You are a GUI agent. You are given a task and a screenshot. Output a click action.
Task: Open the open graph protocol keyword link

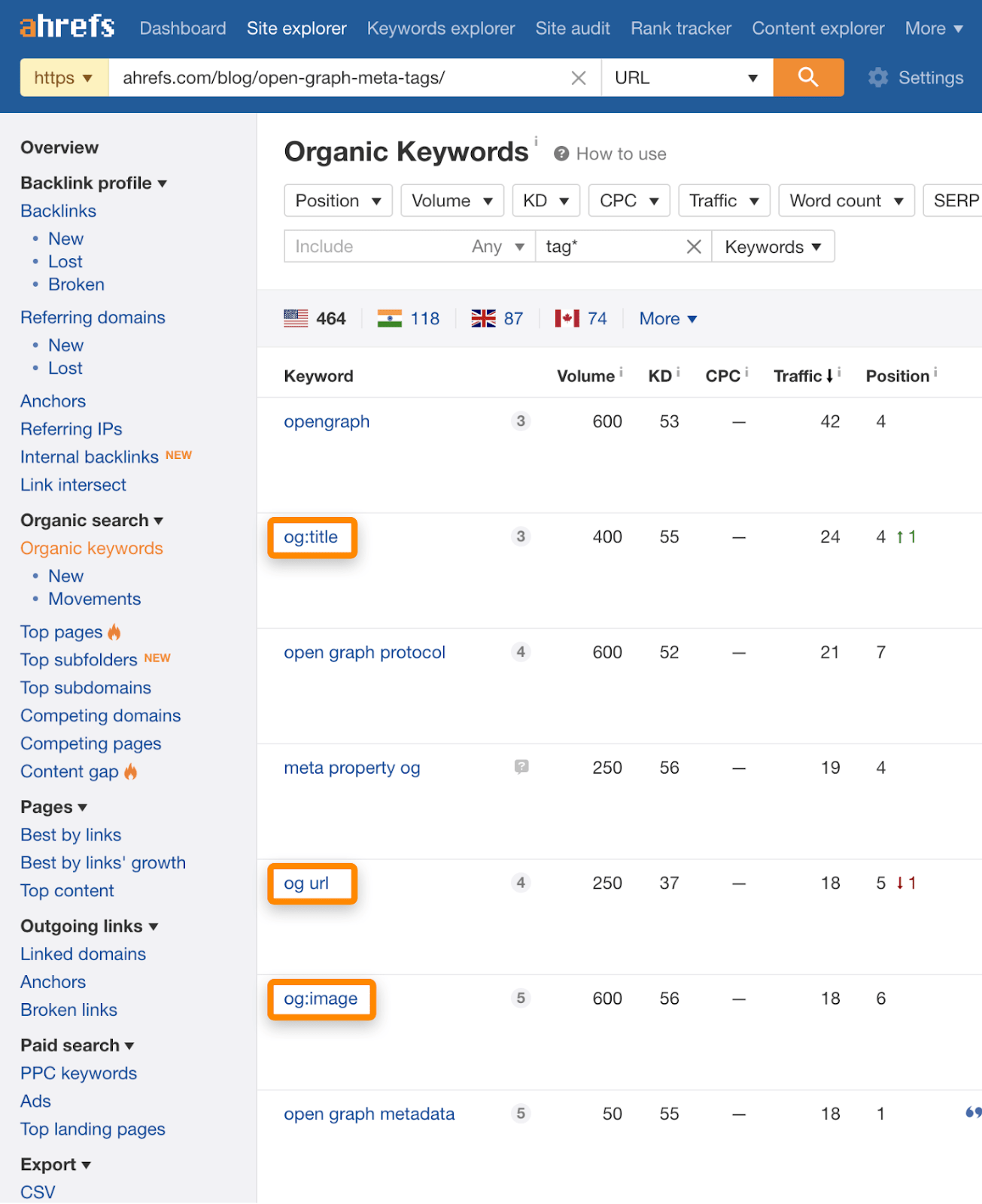click(x=364, y=652)
